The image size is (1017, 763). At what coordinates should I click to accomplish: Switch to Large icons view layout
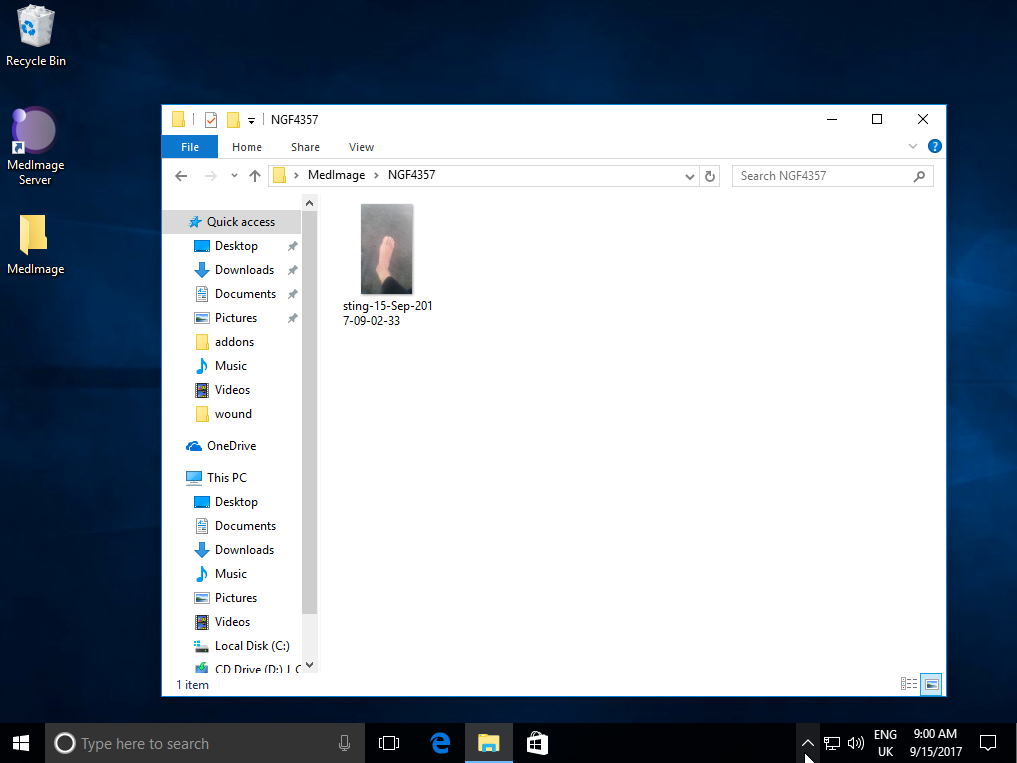click(x=931, y=684)
